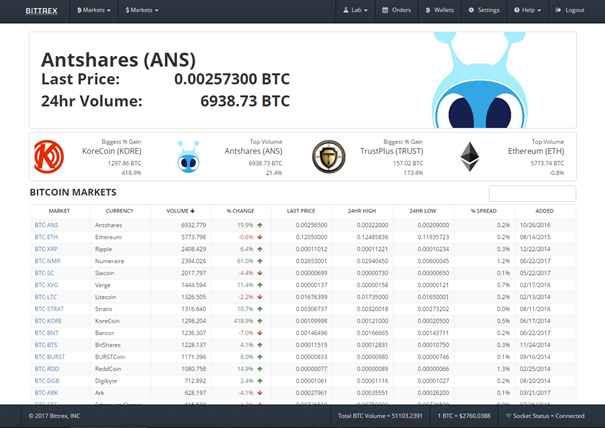
Task: Click the Volume column sort arrow
Action: click(x=193, y=211)
